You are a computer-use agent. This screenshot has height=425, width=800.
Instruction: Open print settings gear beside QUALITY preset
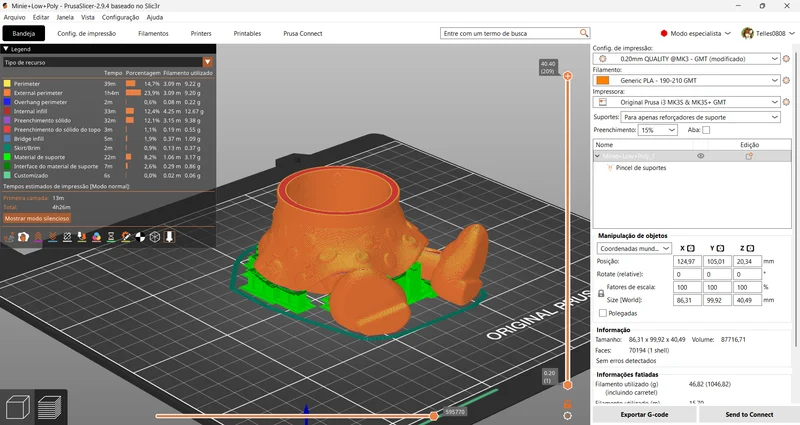[x=786, y=59]
